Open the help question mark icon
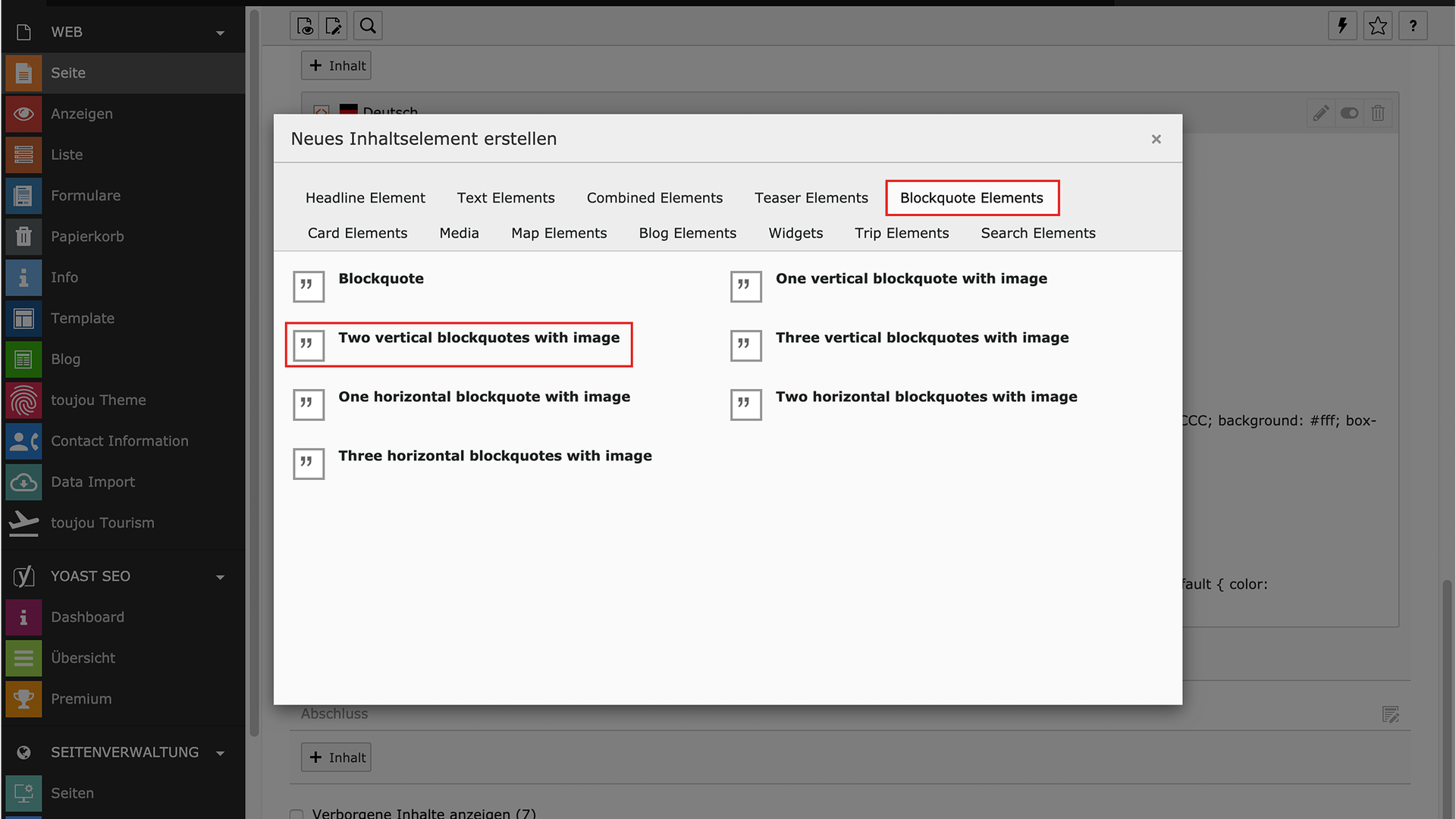The height and width of the screenshot is (819, 1456). tap(1413, 26)
